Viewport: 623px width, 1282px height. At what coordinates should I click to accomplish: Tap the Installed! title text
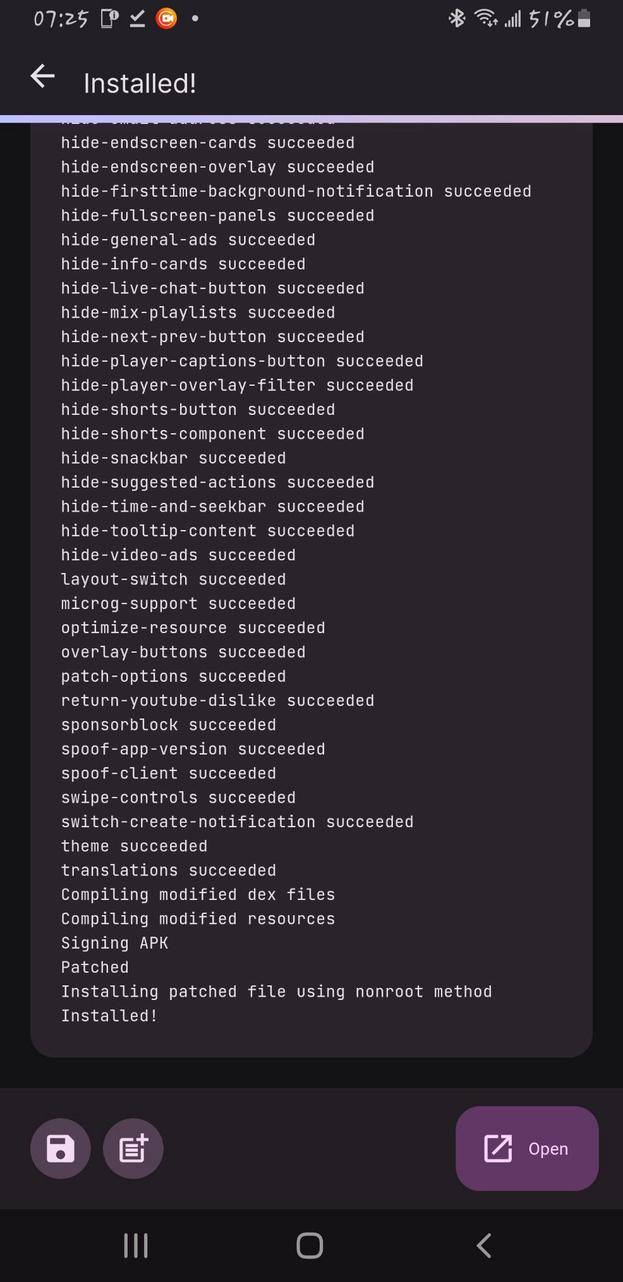click(139, 83)
